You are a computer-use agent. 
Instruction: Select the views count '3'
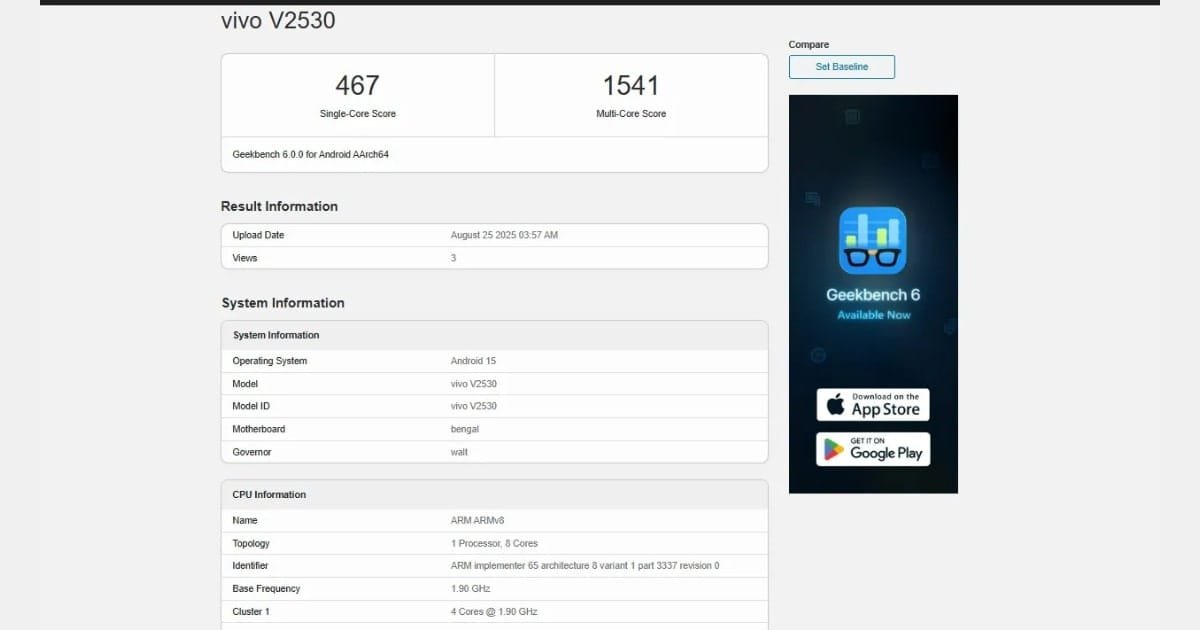[x=454, y=258]
